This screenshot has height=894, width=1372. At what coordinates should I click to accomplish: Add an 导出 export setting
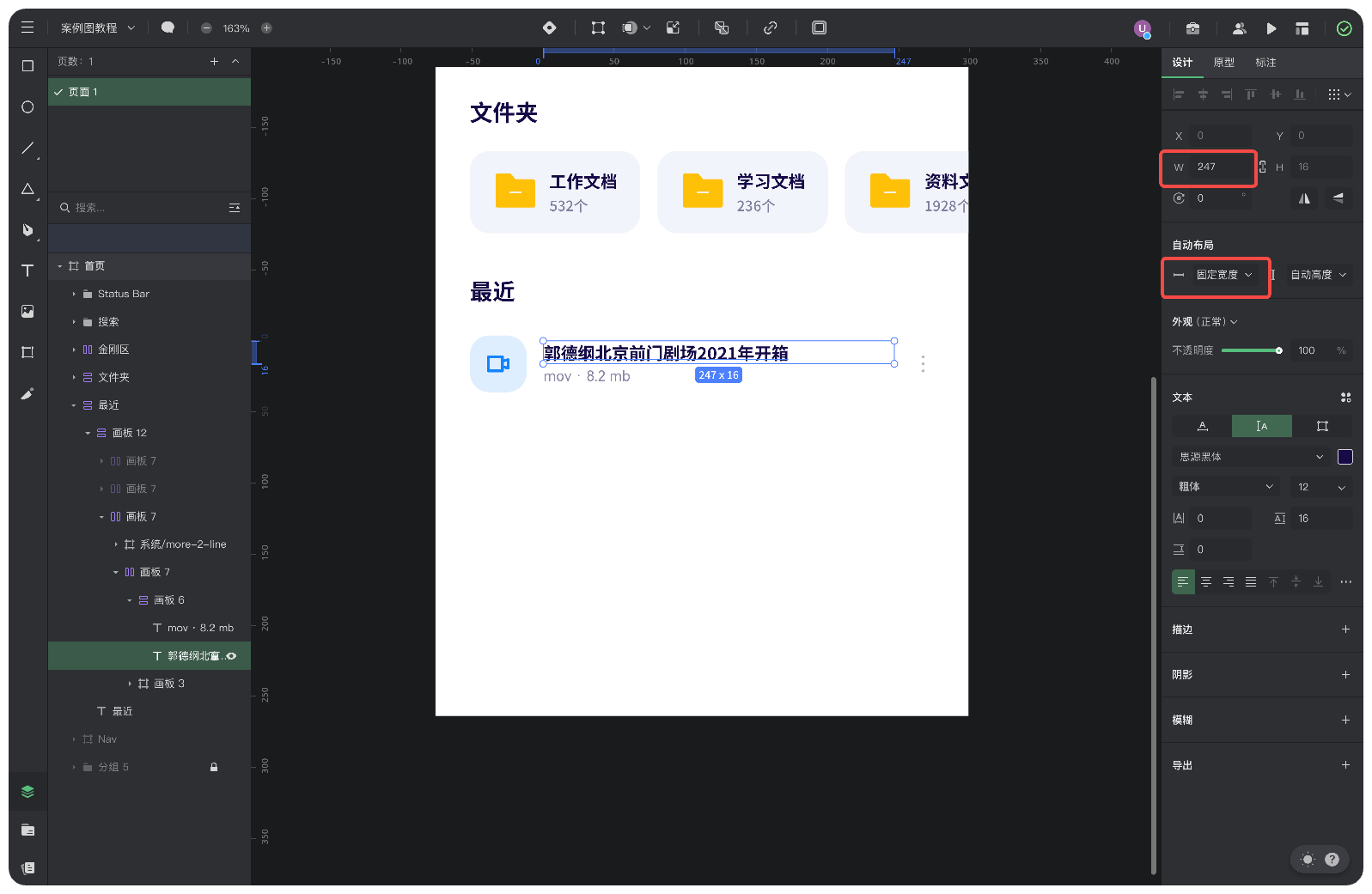[1345, 765]
